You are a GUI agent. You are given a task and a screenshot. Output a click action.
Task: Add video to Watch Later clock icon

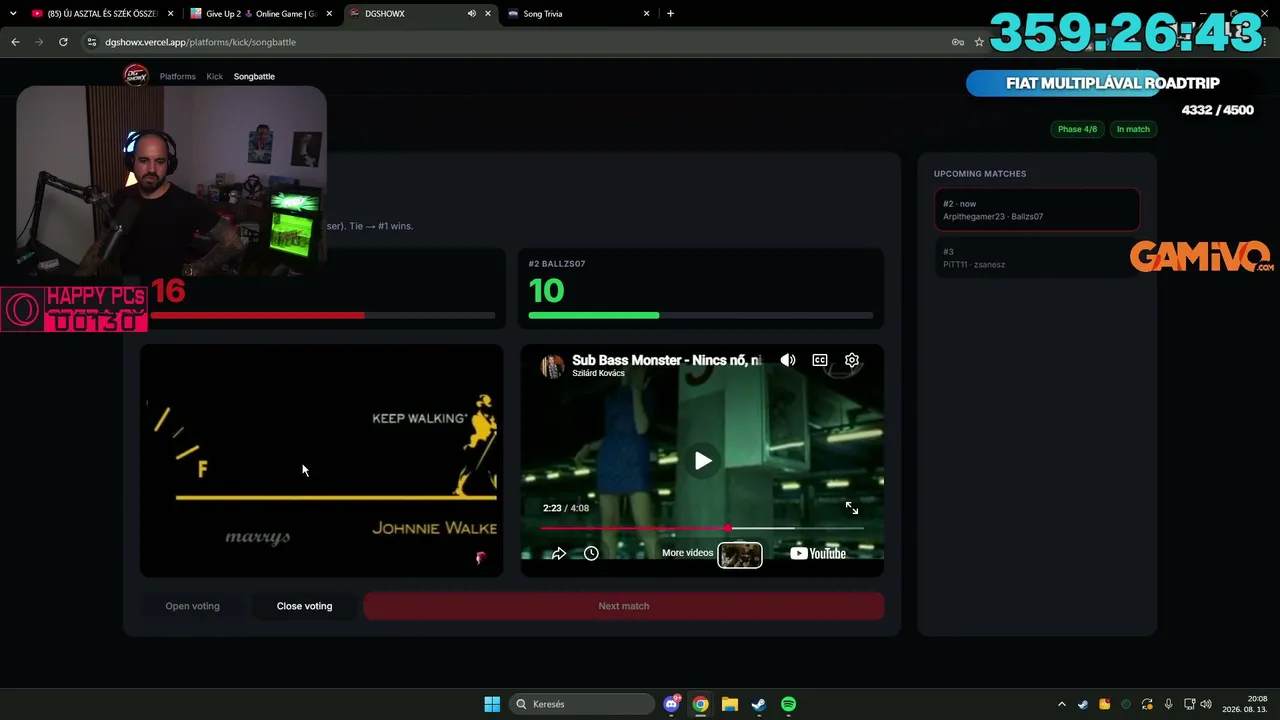(591, 553)
